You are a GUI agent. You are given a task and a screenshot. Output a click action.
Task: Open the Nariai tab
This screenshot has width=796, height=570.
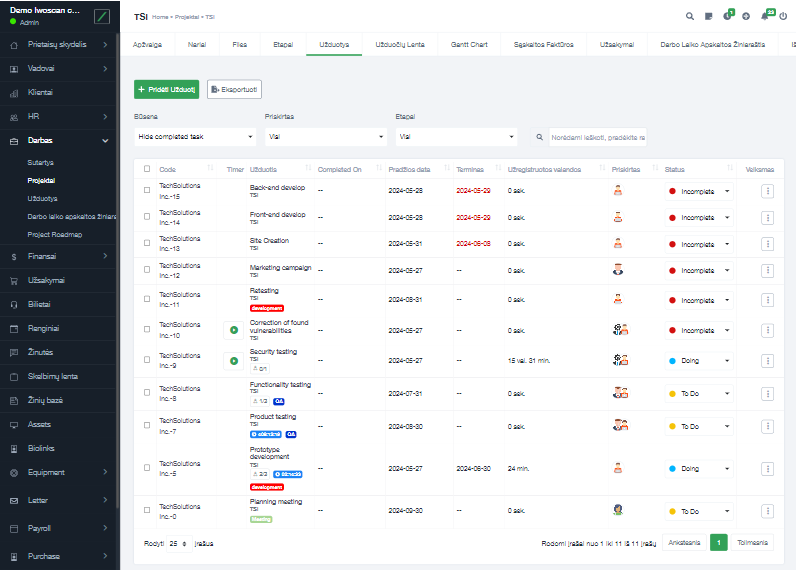coord(197,45)
